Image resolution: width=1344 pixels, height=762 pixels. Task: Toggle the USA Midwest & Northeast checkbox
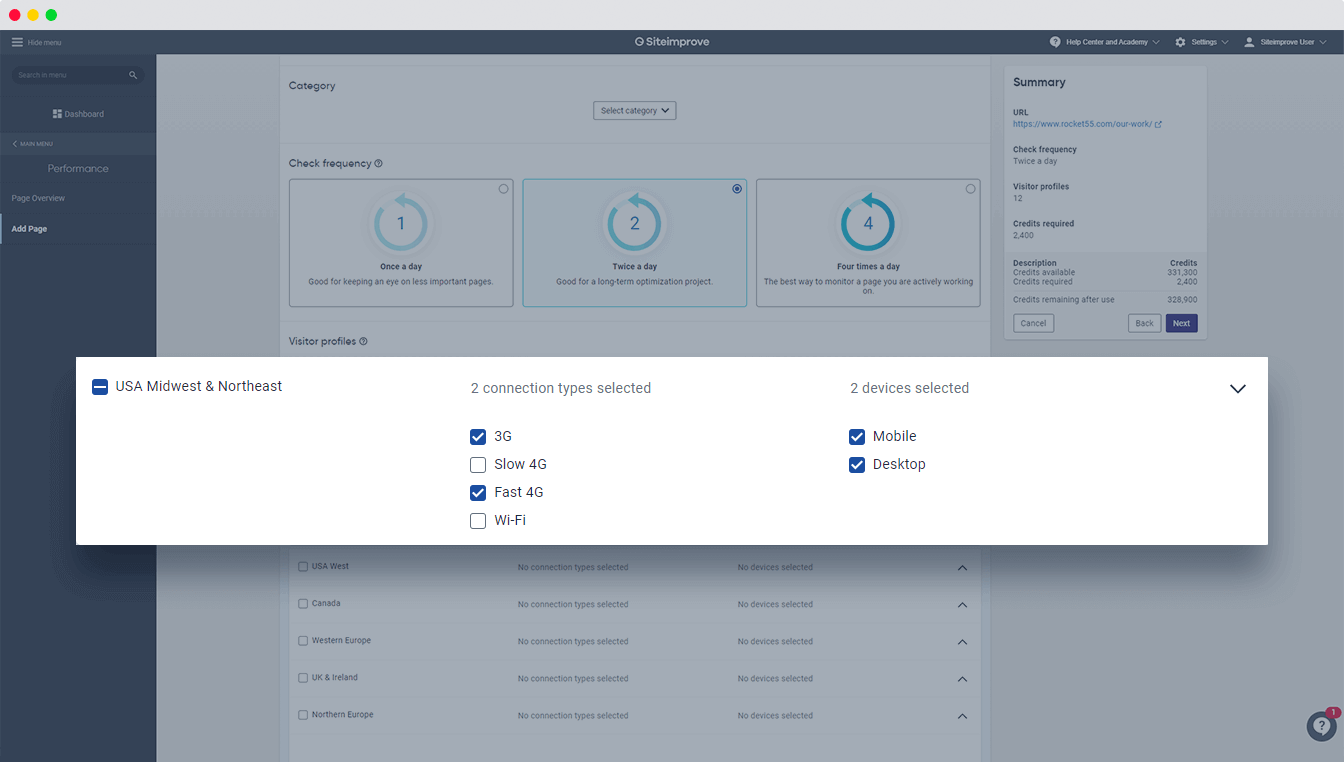100,387
